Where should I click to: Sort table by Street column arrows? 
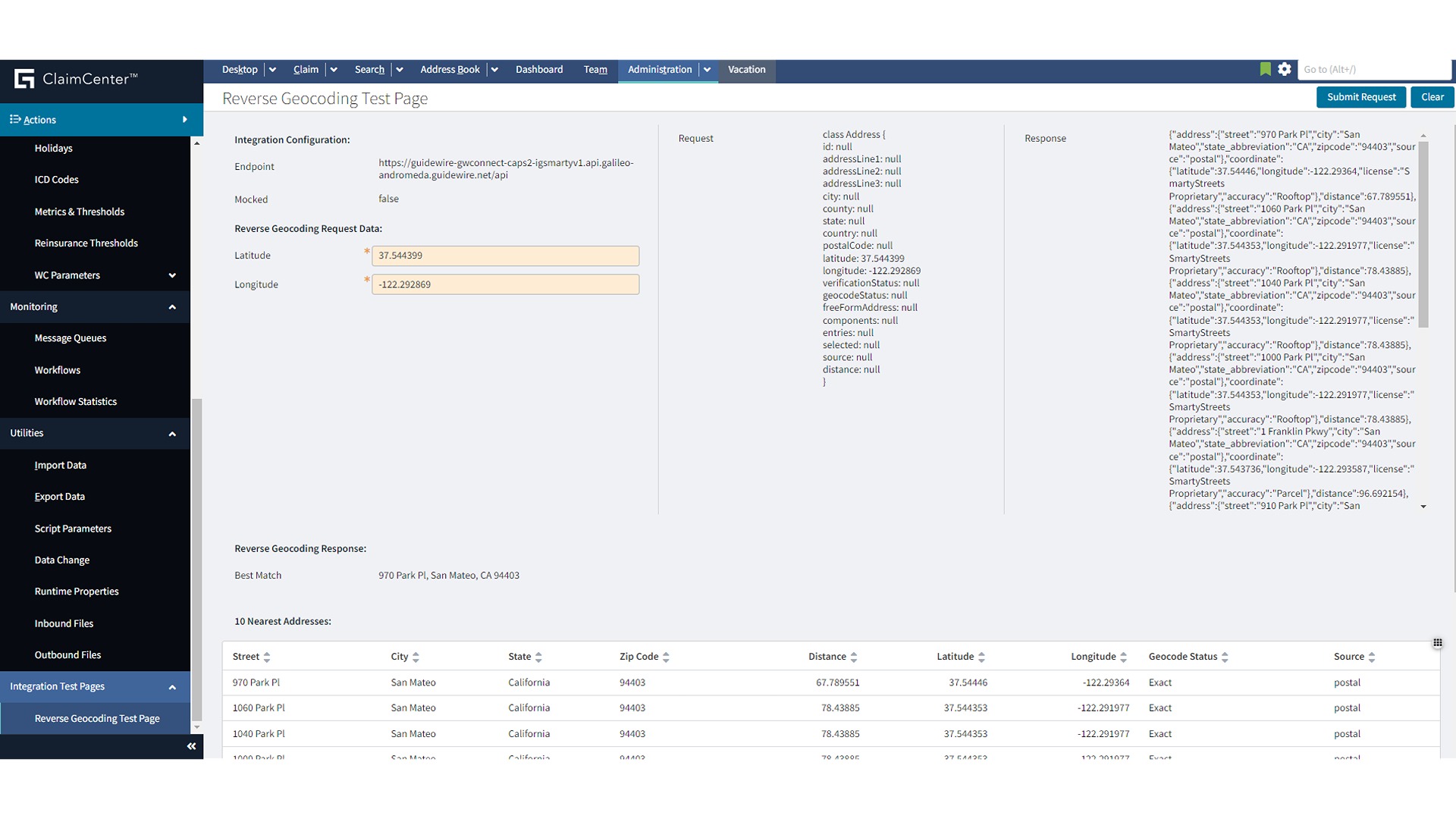point(267,657)
